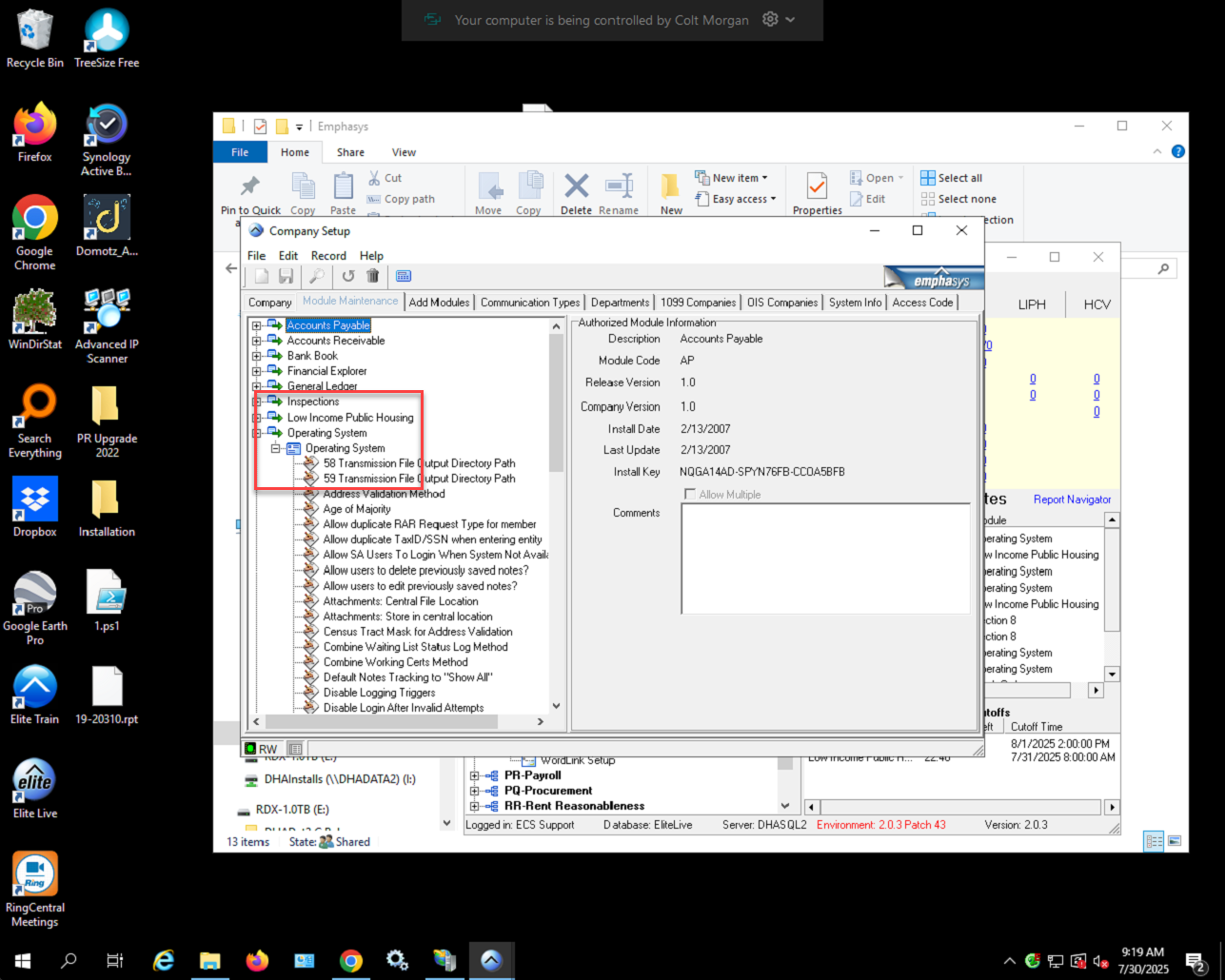Select the RingCentral Meetings desktop icon
1225x980 pixels.
[x=35, y=890]
